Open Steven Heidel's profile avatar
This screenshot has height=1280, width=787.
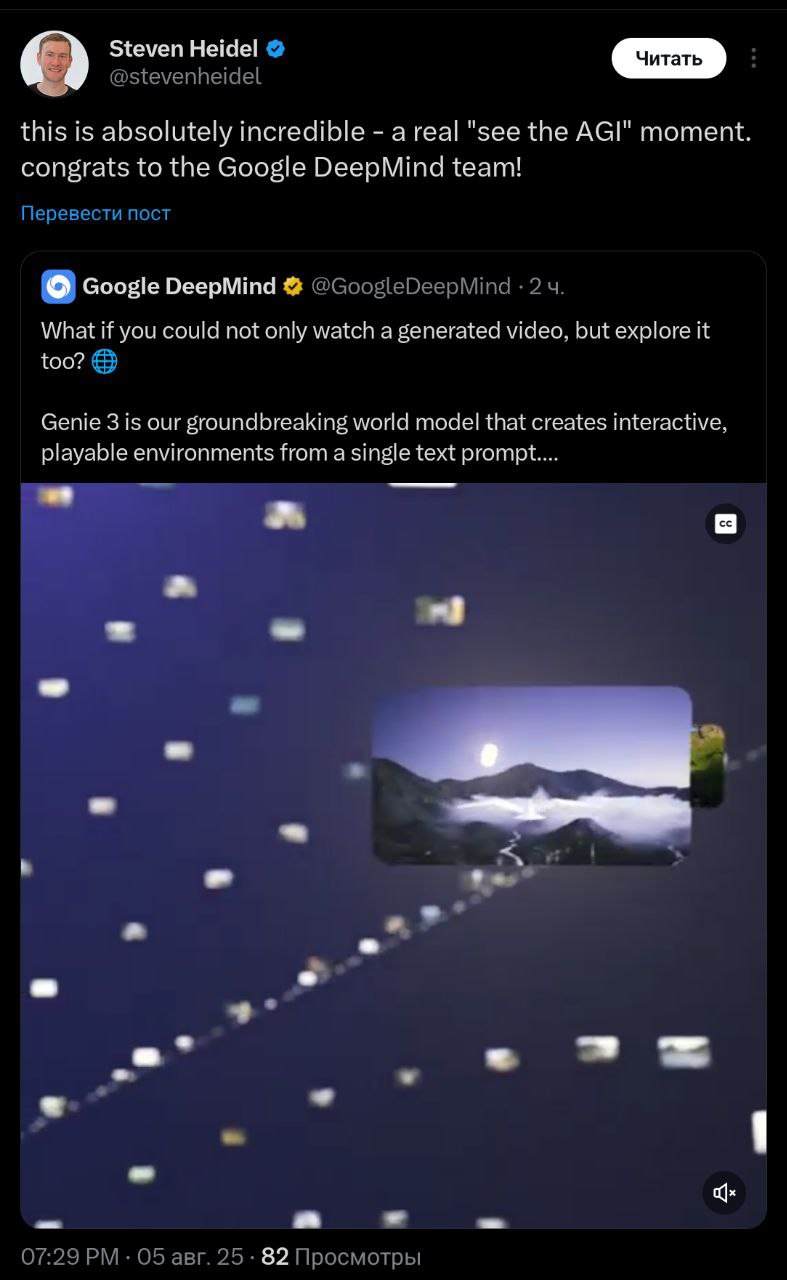click(x=54, y=63)
